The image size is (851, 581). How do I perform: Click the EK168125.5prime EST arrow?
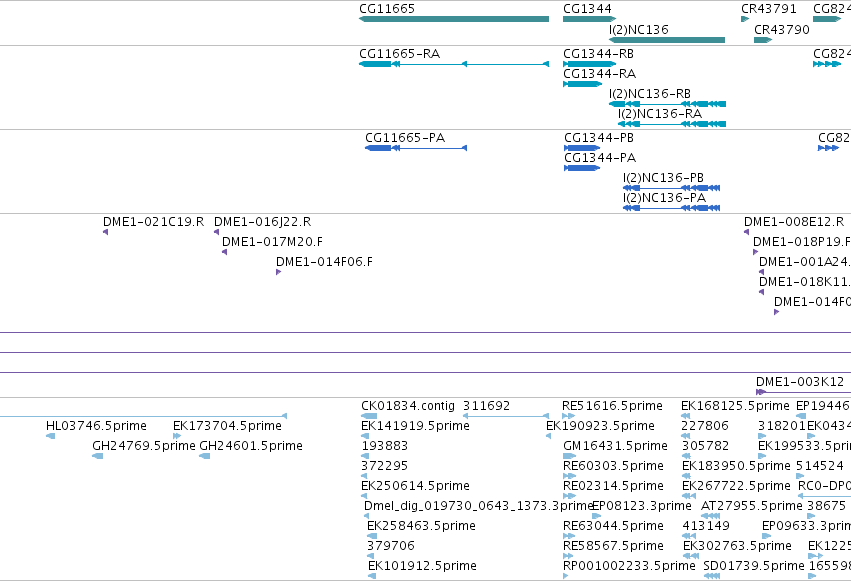[685, 416]
